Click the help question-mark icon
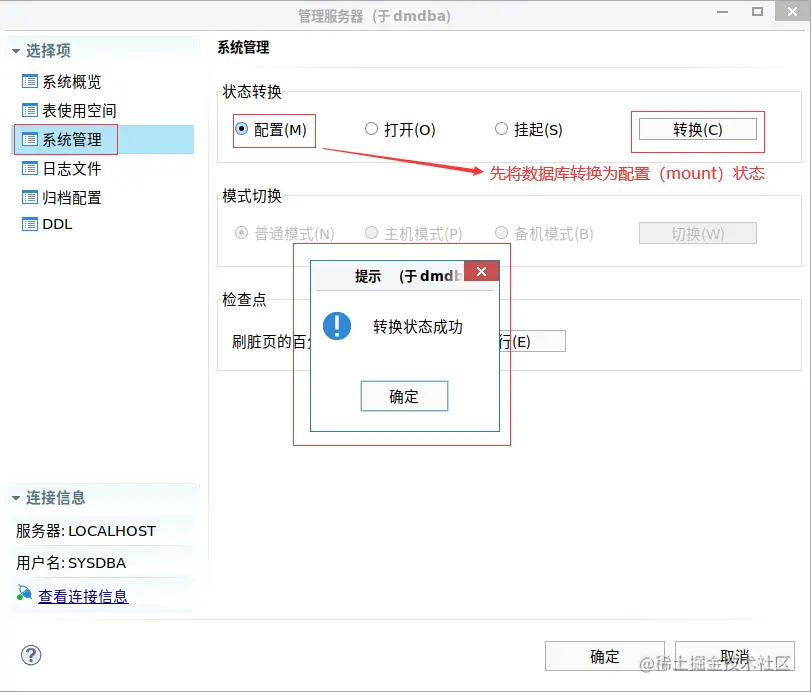Image resolution: width=811 pixels, height=693 pixels. (30, 655)
